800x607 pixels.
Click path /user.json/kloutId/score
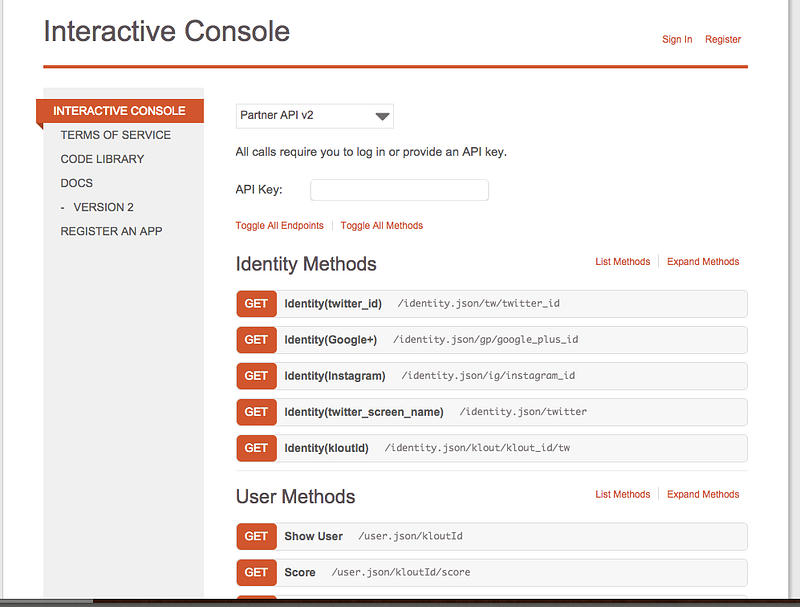(401, 572)
